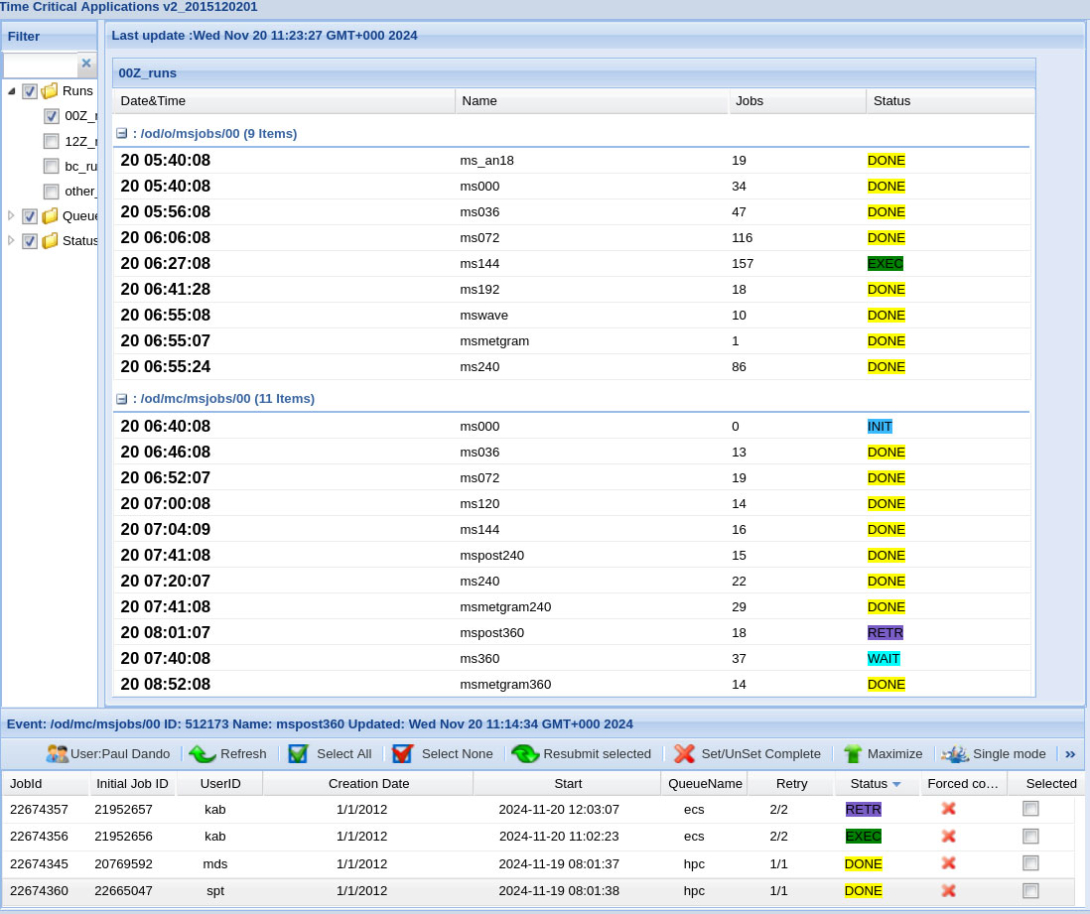The height and width of the screenshot is (914, 1090).
Task: Click the Set/UnSet Complete button label
Action: click(761, 753)
